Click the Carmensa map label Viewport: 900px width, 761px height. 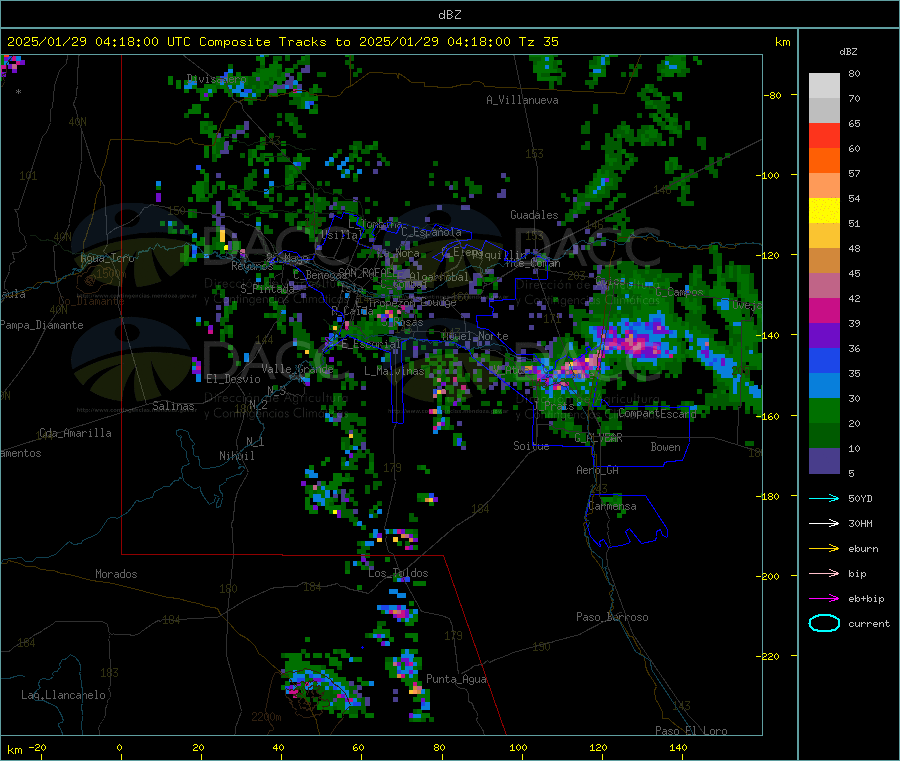(x=612, y=506)
